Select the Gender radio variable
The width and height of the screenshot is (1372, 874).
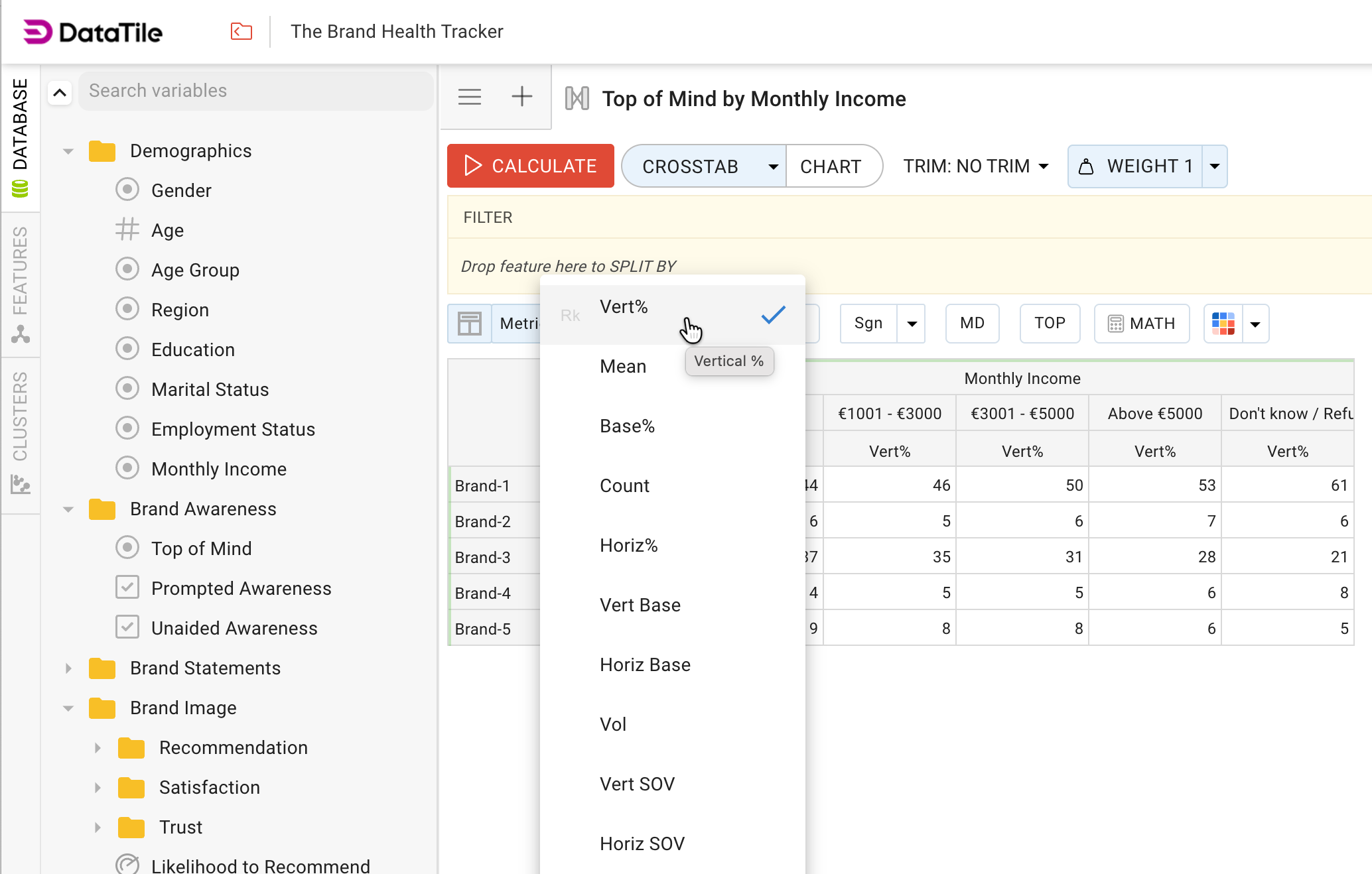[127, 190]
